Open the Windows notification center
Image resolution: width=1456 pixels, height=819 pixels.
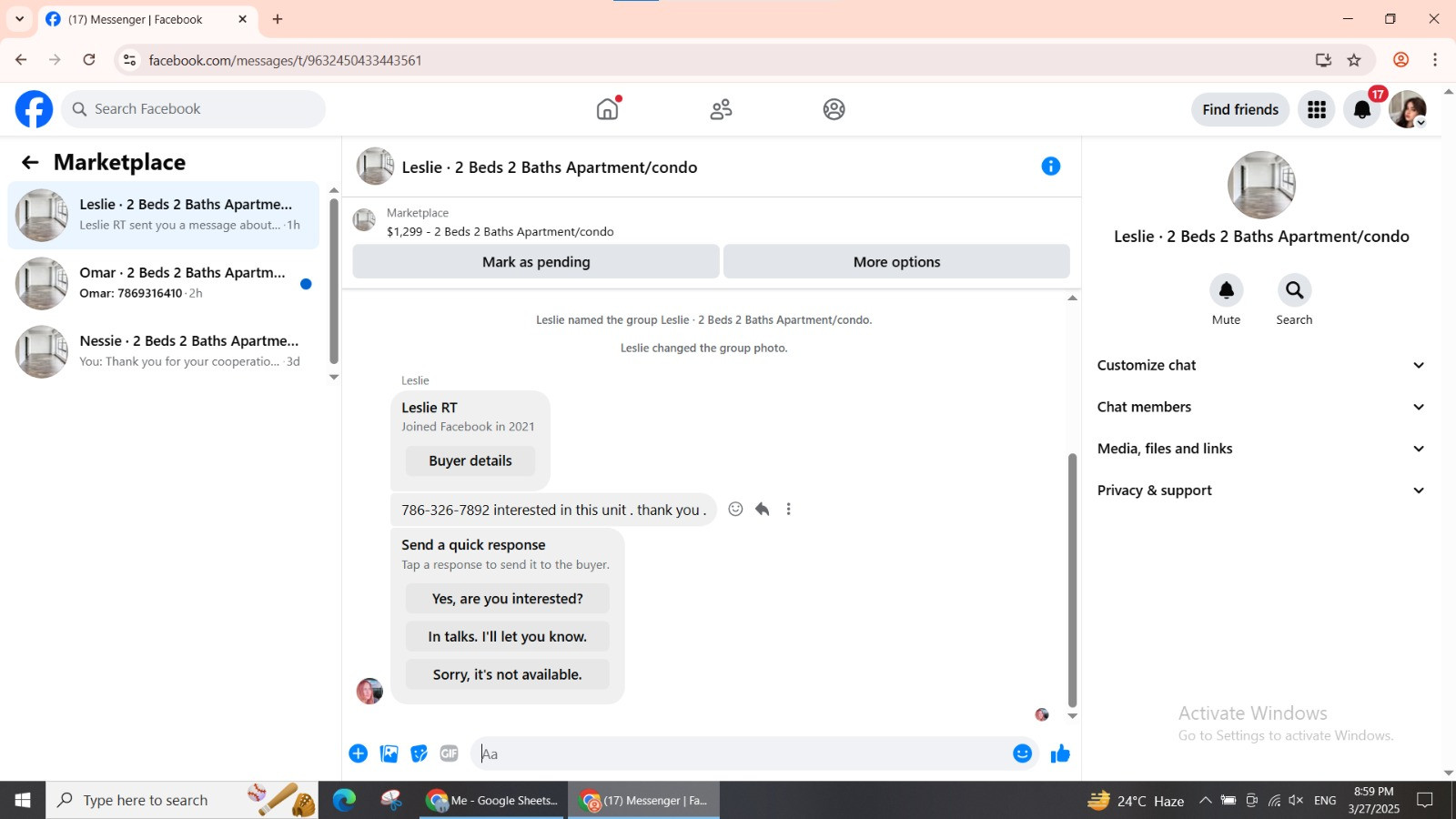tap(1425, 800)
